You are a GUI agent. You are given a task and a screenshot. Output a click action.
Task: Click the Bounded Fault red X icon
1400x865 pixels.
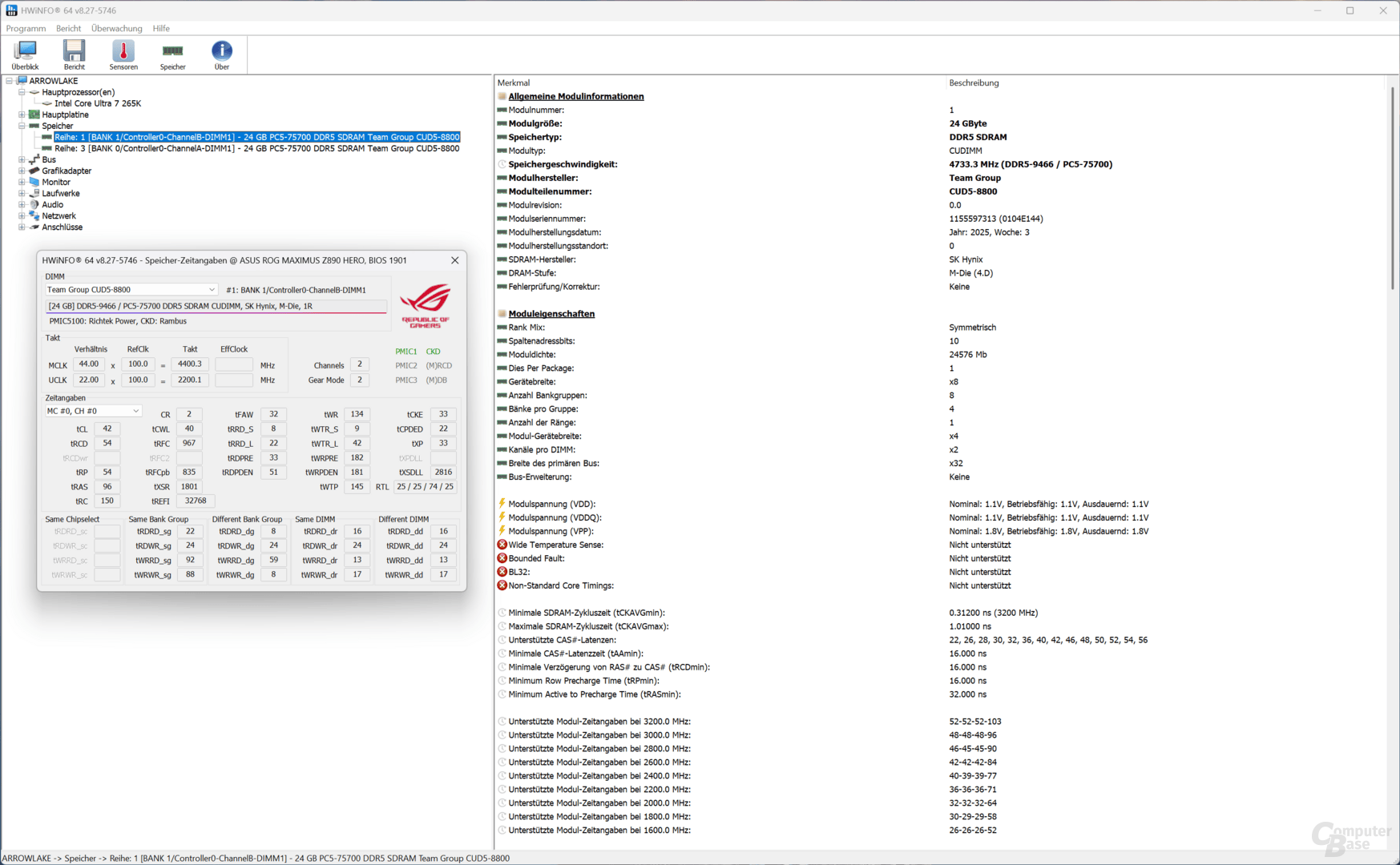click(x=502, y=558)
